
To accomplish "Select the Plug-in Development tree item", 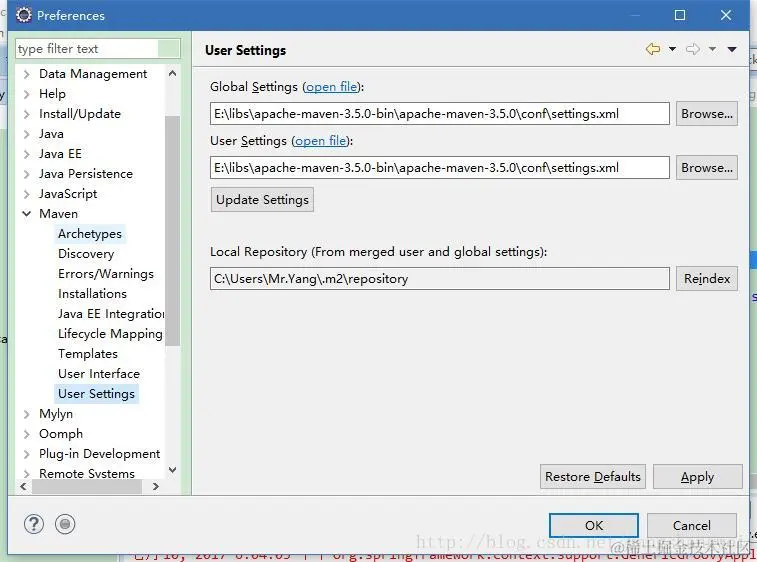I will (x=99, y=454).
